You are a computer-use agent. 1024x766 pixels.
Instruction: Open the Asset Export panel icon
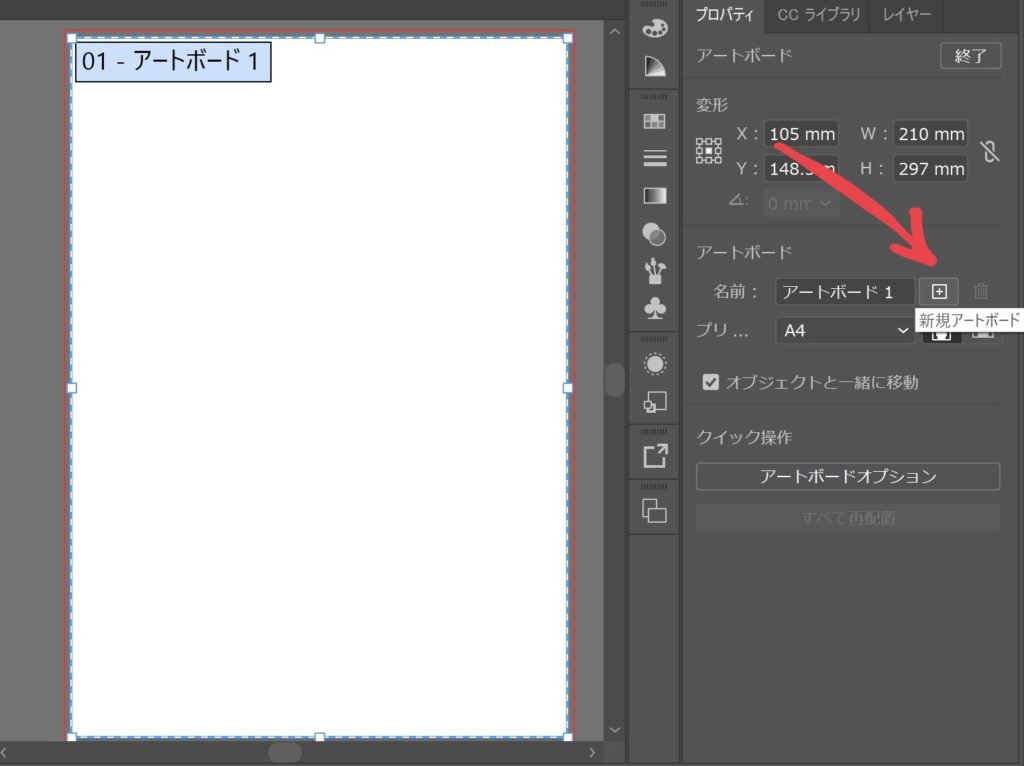coord(655,456)
